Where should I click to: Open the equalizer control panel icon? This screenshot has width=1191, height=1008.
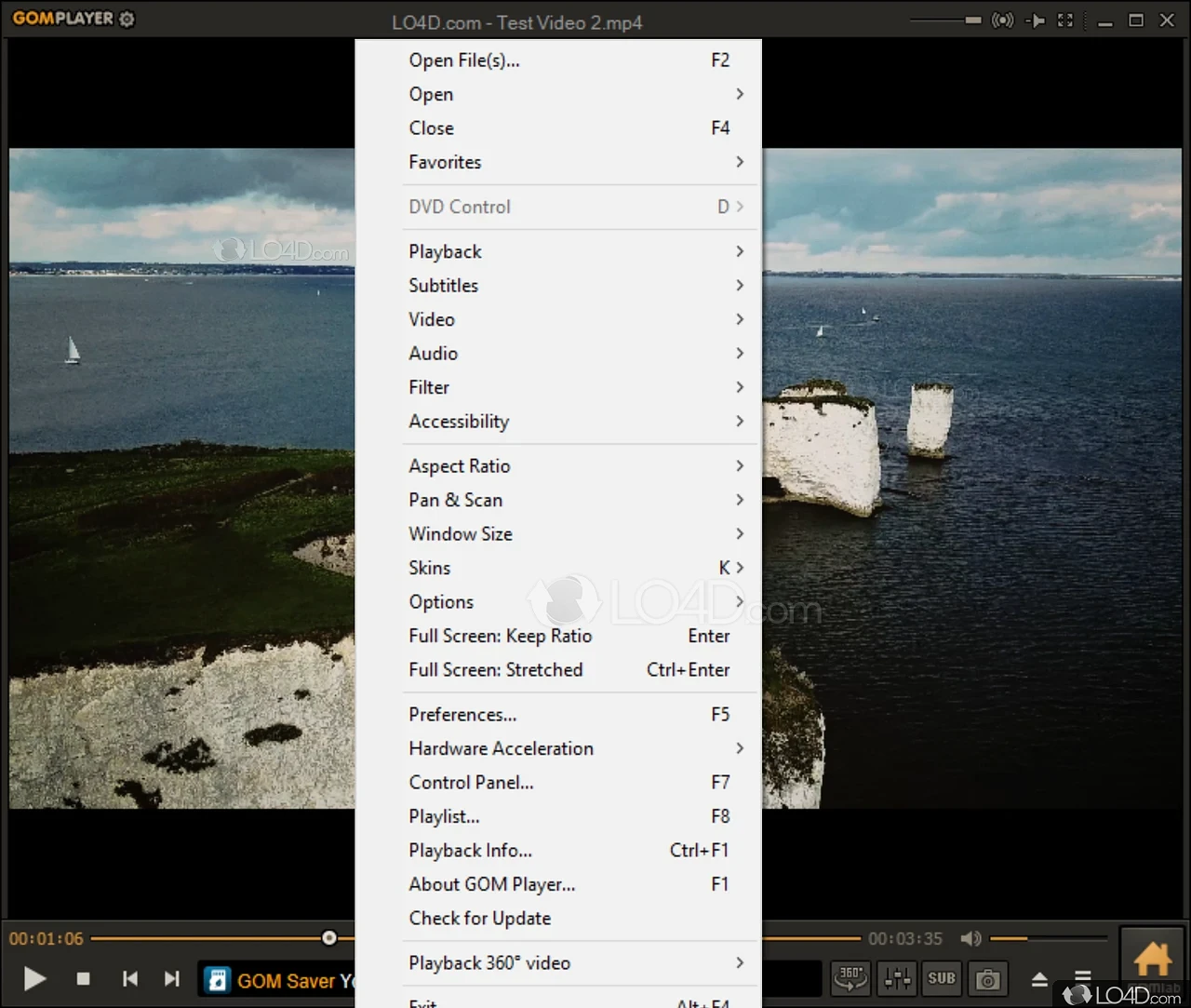click(898, 978)
